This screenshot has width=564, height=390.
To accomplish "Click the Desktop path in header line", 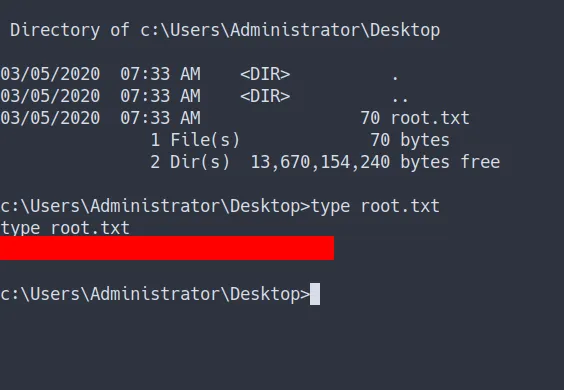I will pos(290,30).
